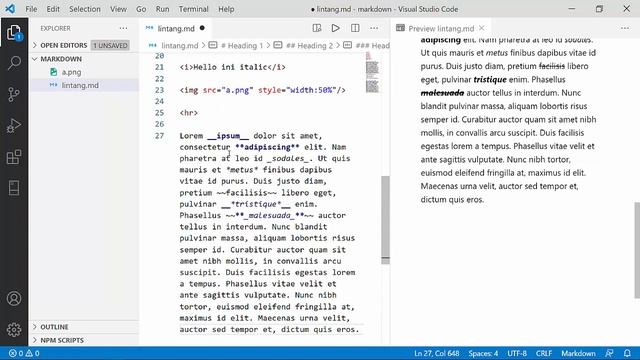This screenshot has height=360, width=640.
Task: Open the feedback icon in status bar
Action: click(x=609, y=353)
